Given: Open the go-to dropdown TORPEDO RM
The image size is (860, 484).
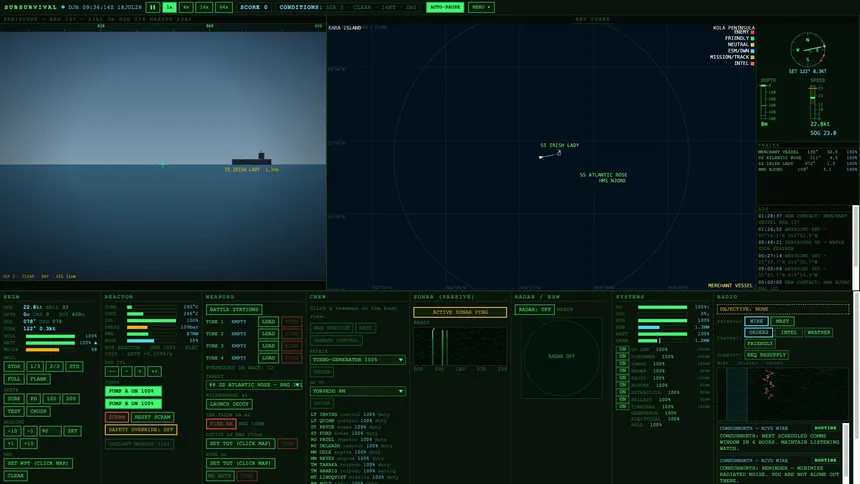Looking at the screenshot, I should [358, 391].
